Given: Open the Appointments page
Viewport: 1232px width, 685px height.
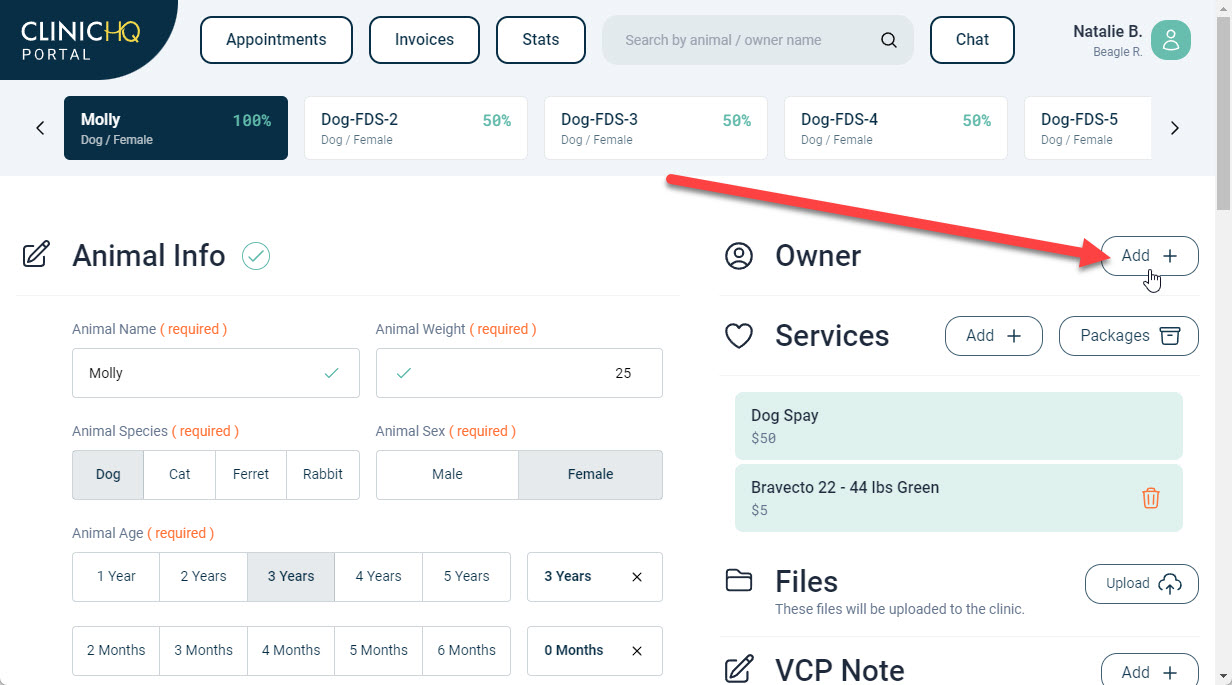Looking at the screenshot, I should 276,40.
